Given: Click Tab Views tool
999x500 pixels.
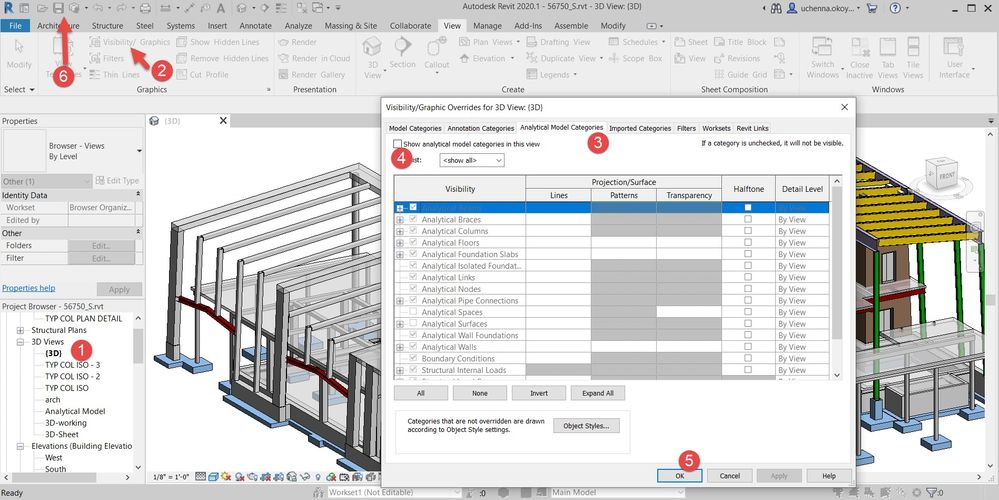Looking at the screenshot, I should click(x=888, y=57).
